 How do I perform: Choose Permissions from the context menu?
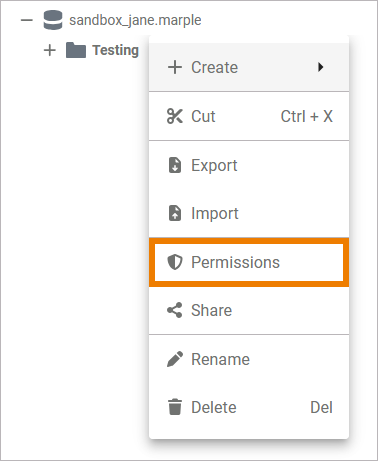(249, 262)
